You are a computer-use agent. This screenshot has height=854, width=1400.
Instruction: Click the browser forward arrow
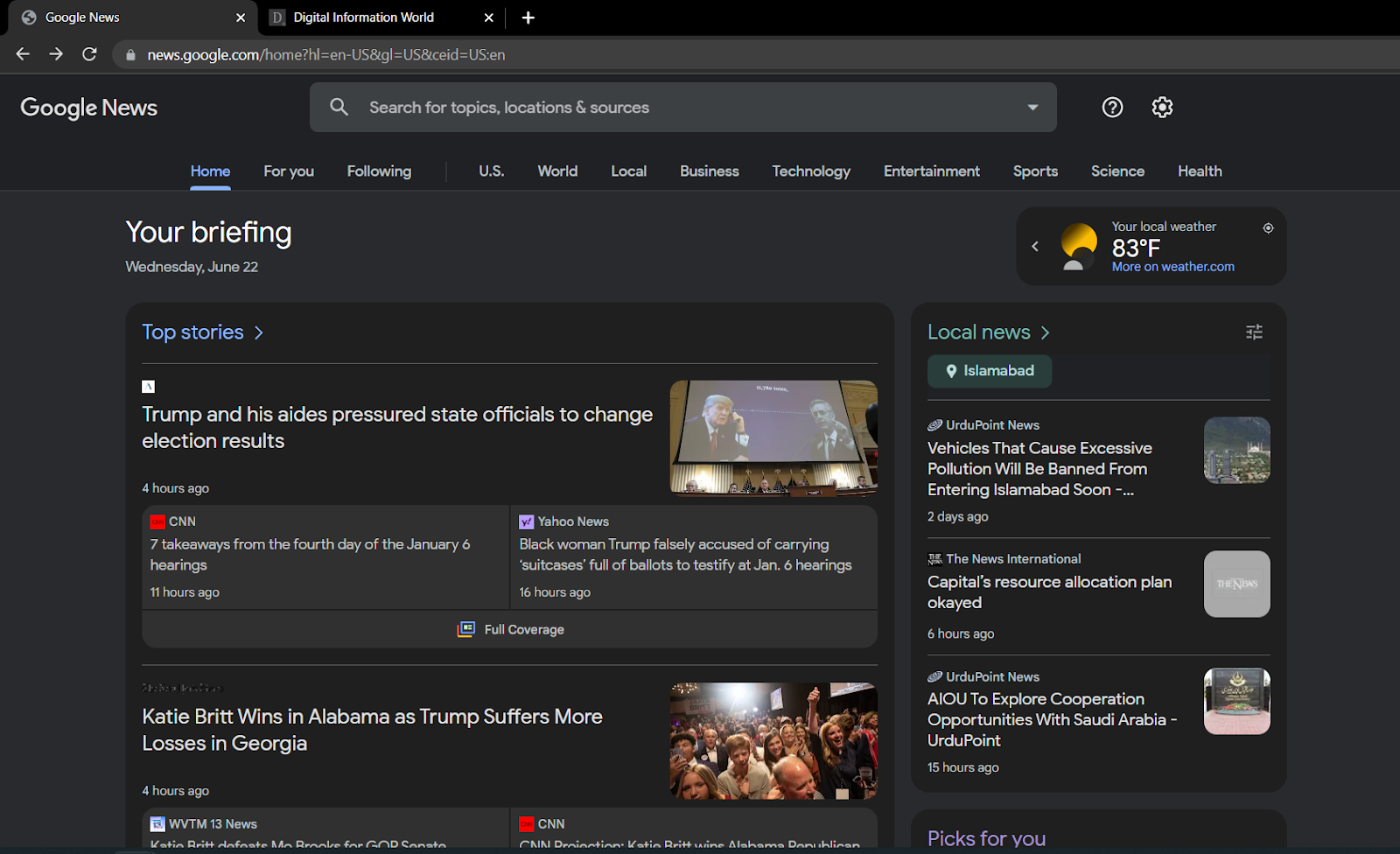pos(56,54)
